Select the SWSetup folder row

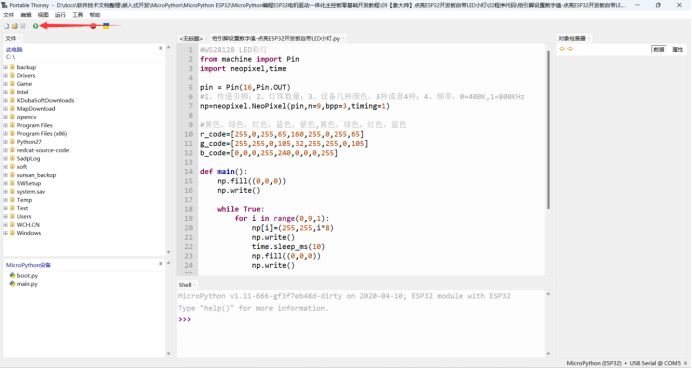pyautogui.click(x=84, y=183)
